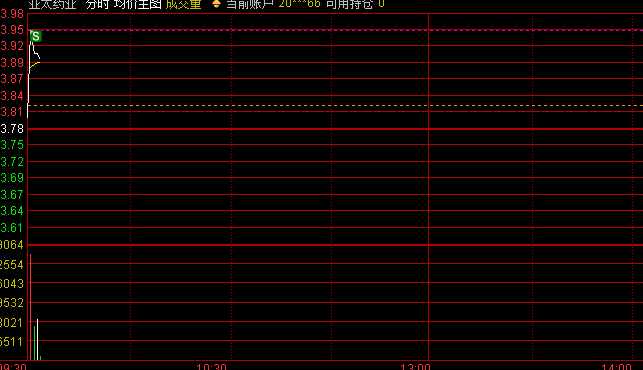The image size is (643, 370).
Task: Click the 3.78 previous close price label
Action: click(12, 129)
